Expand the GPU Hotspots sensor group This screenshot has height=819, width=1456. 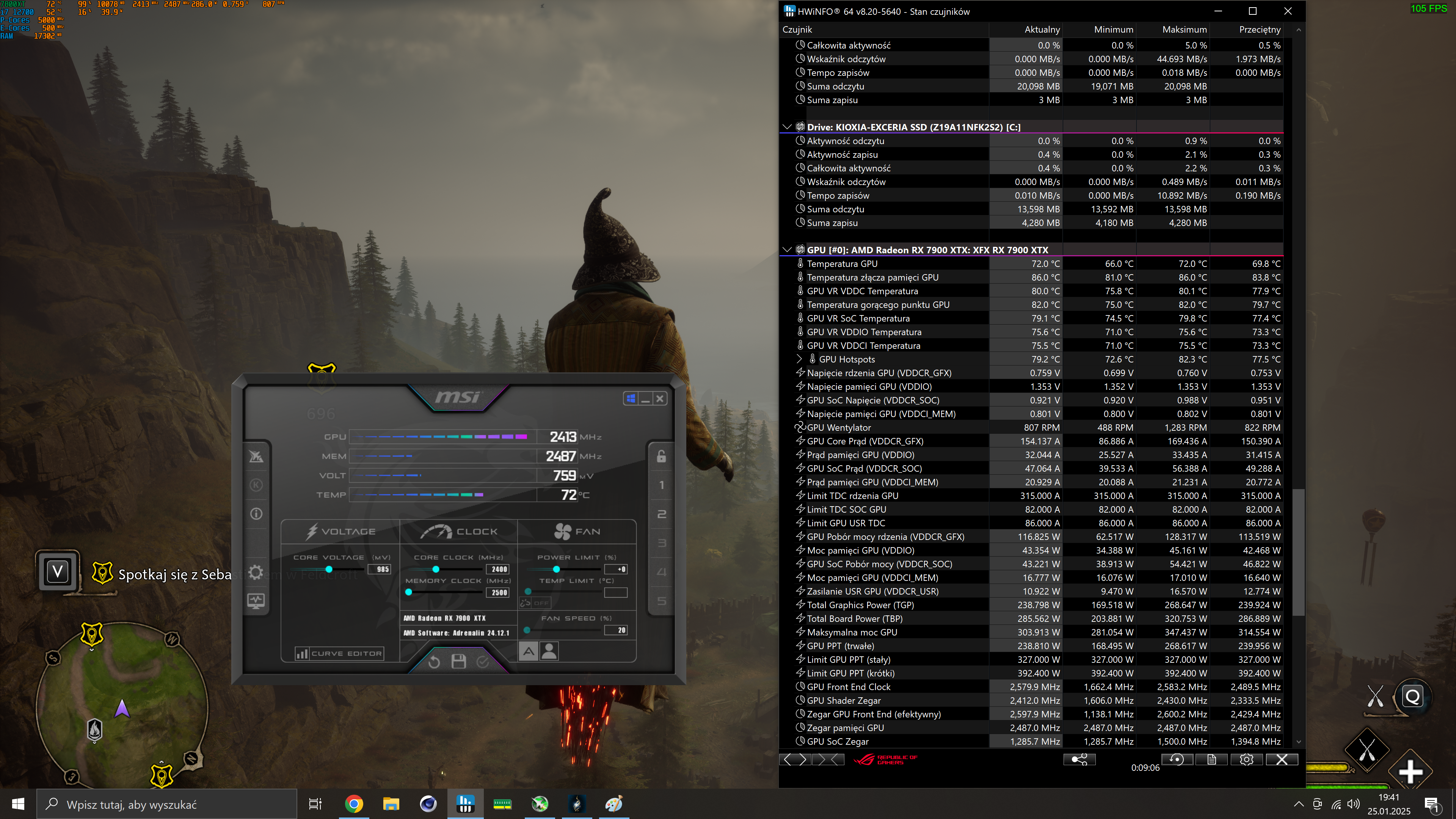point(799,359)
